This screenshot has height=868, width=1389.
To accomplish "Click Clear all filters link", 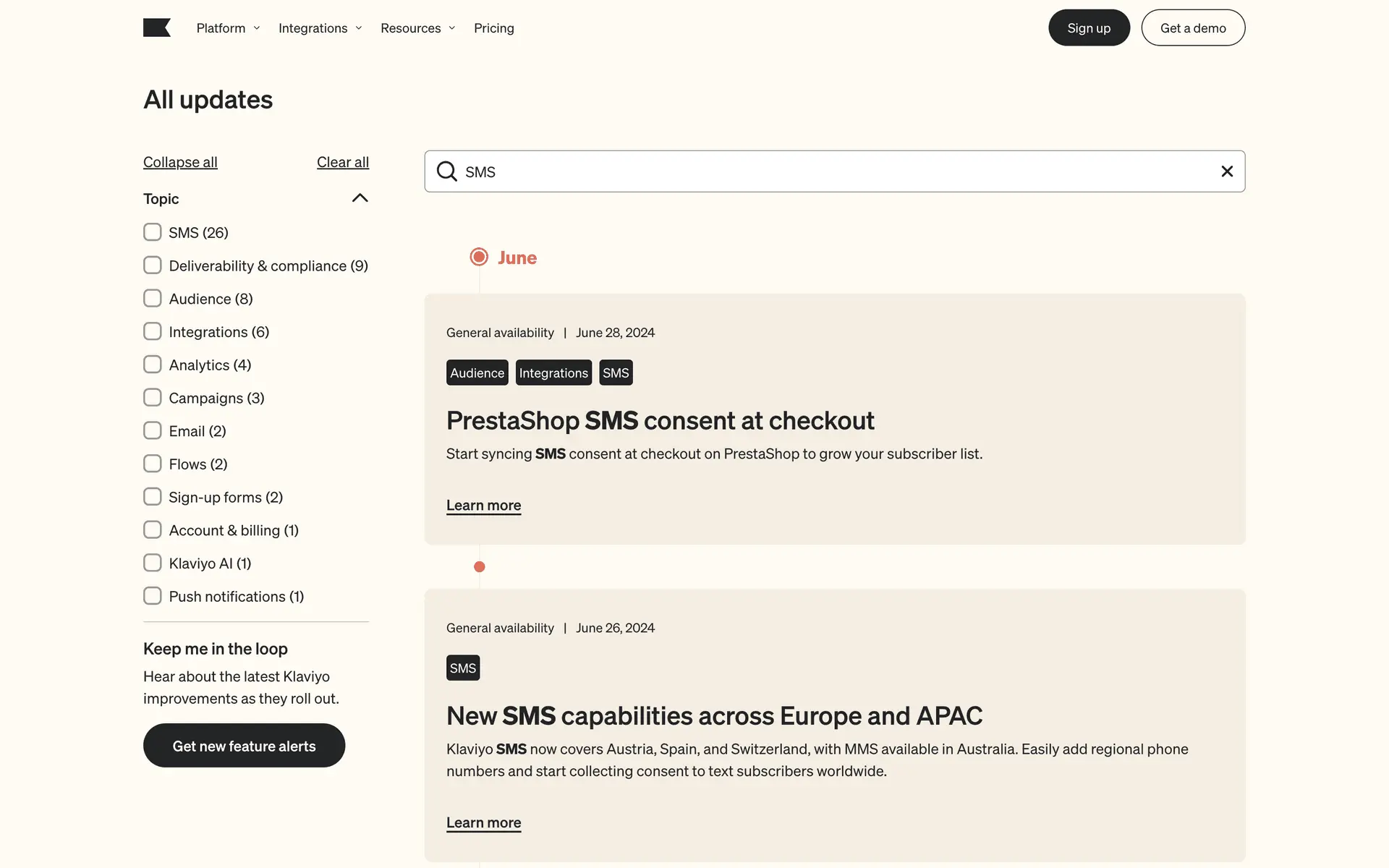I will coord(342,162).
